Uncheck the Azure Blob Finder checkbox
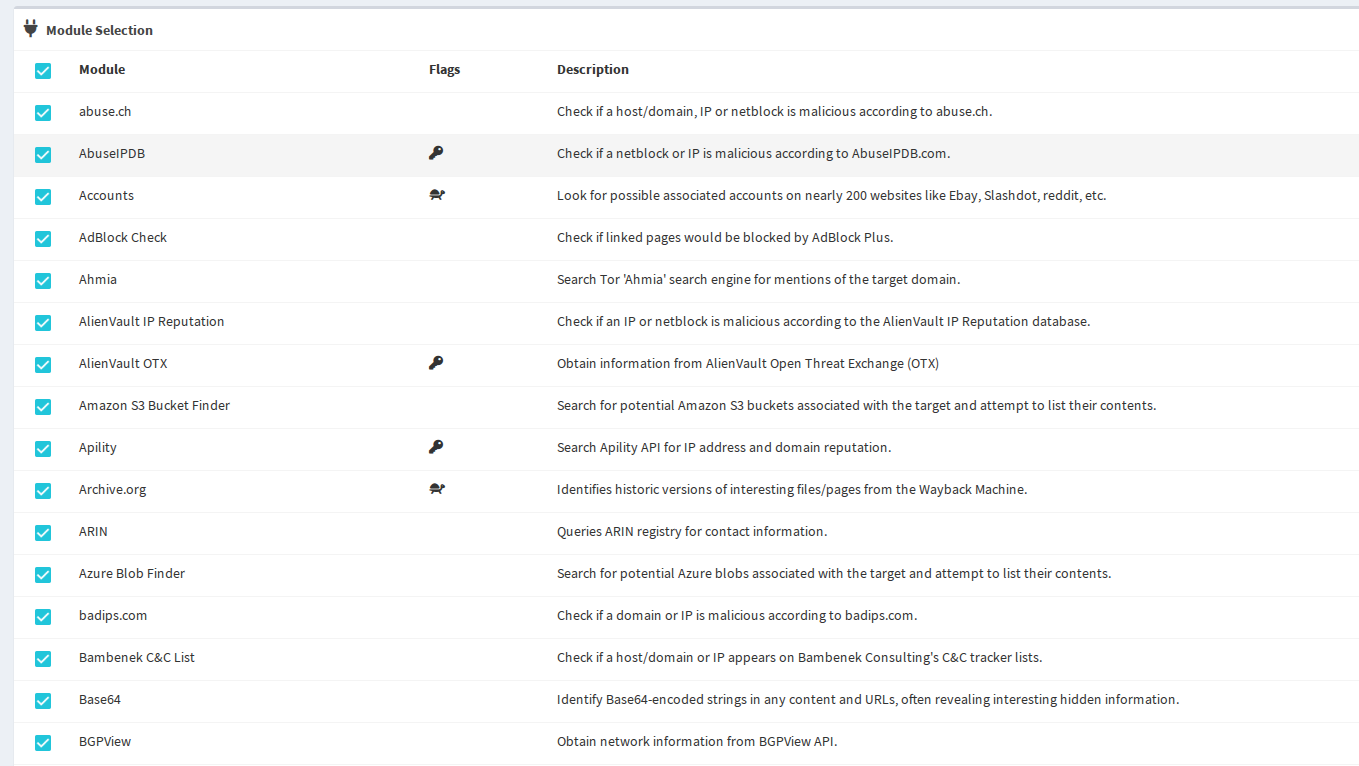Image resolution: width=1359 pixels, height=766 pixels. pos(43,575)
